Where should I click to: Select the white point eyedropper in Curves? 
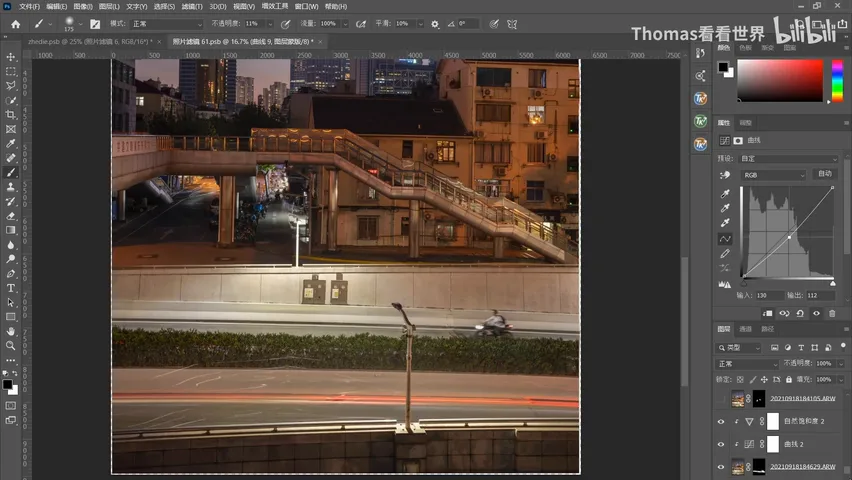725,222
